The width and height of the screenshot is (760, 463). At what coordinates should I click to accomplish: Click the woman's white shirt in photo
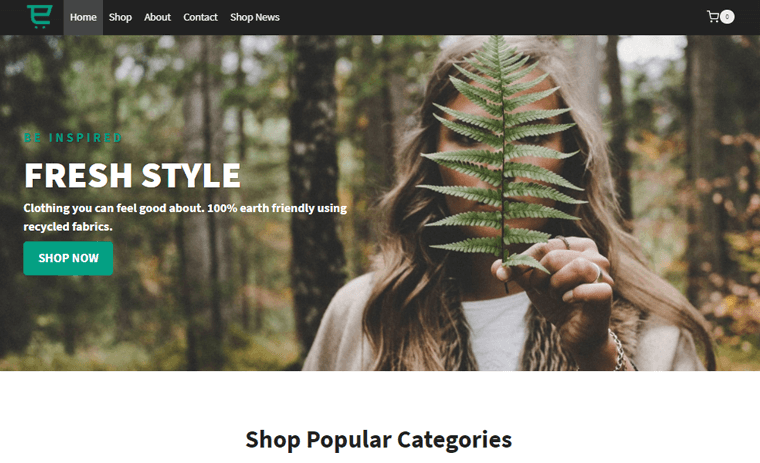click(x=495, y=332)
